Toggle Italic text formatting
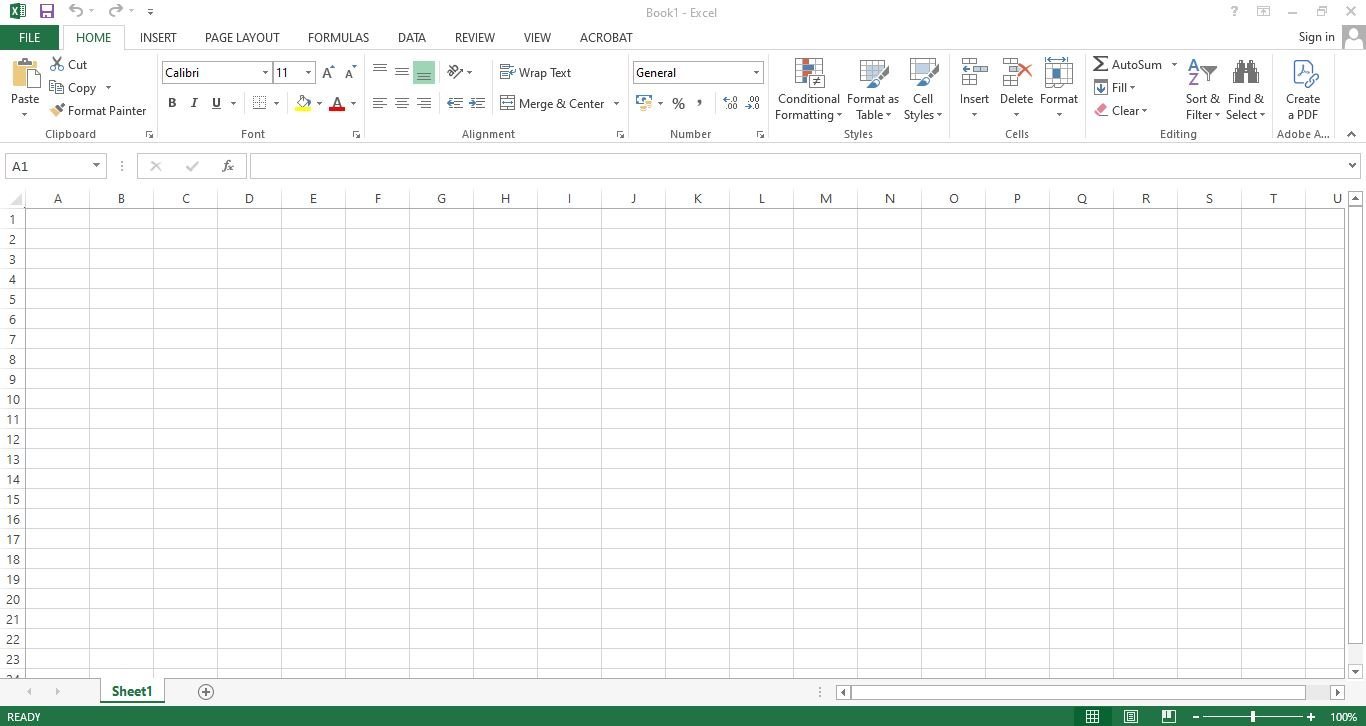Image resolution: width=1366 pixels, height=726 pixels. 194,104
